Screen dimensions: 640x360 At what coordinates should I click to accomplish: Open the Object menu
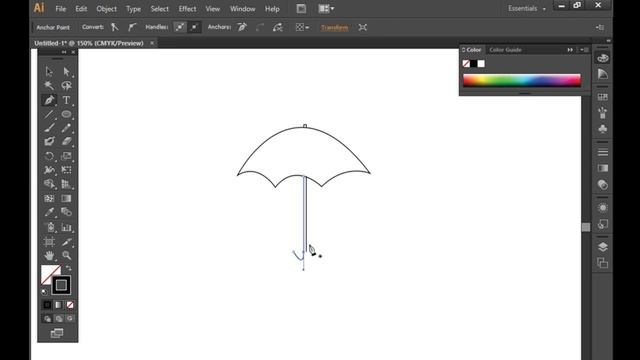click(107, 9)
